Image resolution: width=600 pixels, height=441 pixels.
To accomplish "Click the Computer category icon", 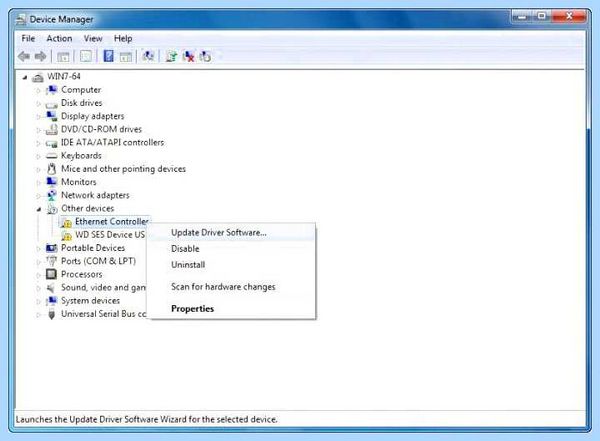I will (x=52, y=90).
